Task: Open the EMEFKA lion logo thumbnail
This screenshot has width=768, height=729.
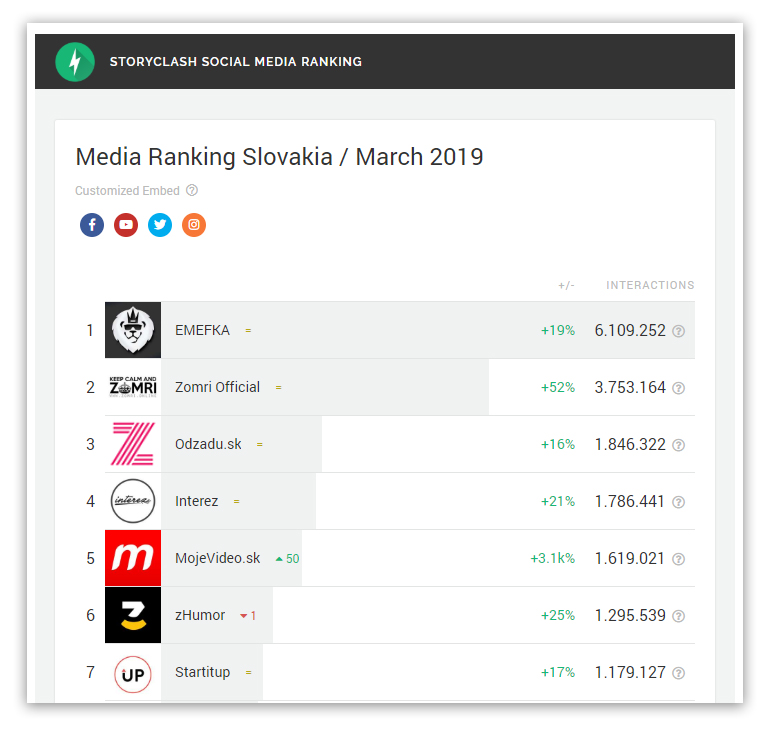Action: [x=133, y=330]
